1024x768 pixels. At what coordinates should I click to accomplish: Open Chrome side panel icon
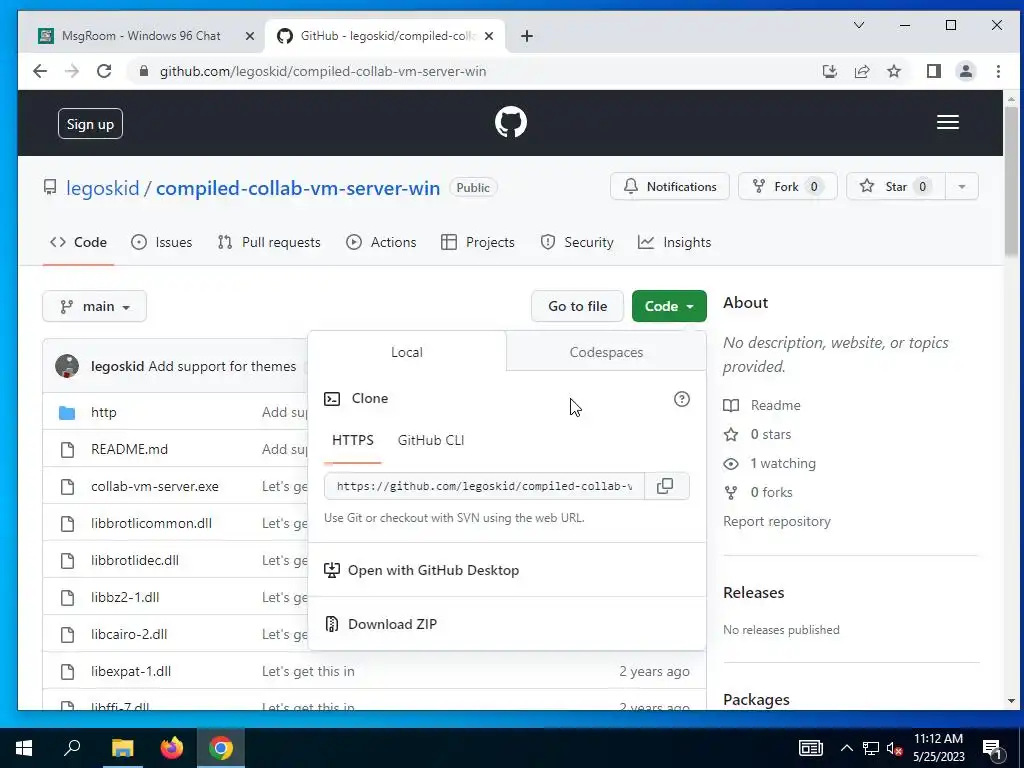point(933,71)
